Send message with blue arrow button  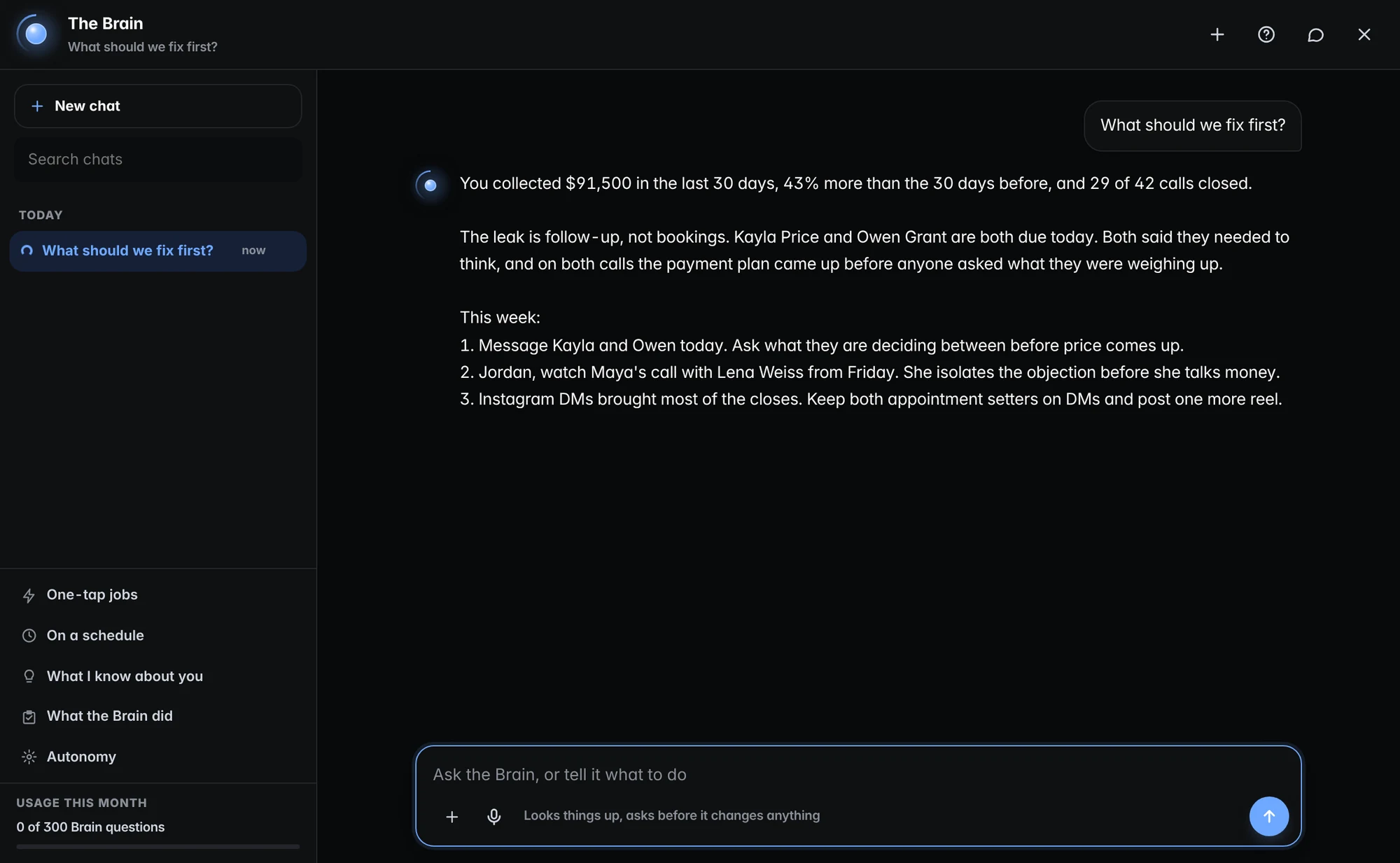[x=1269, y=816]
